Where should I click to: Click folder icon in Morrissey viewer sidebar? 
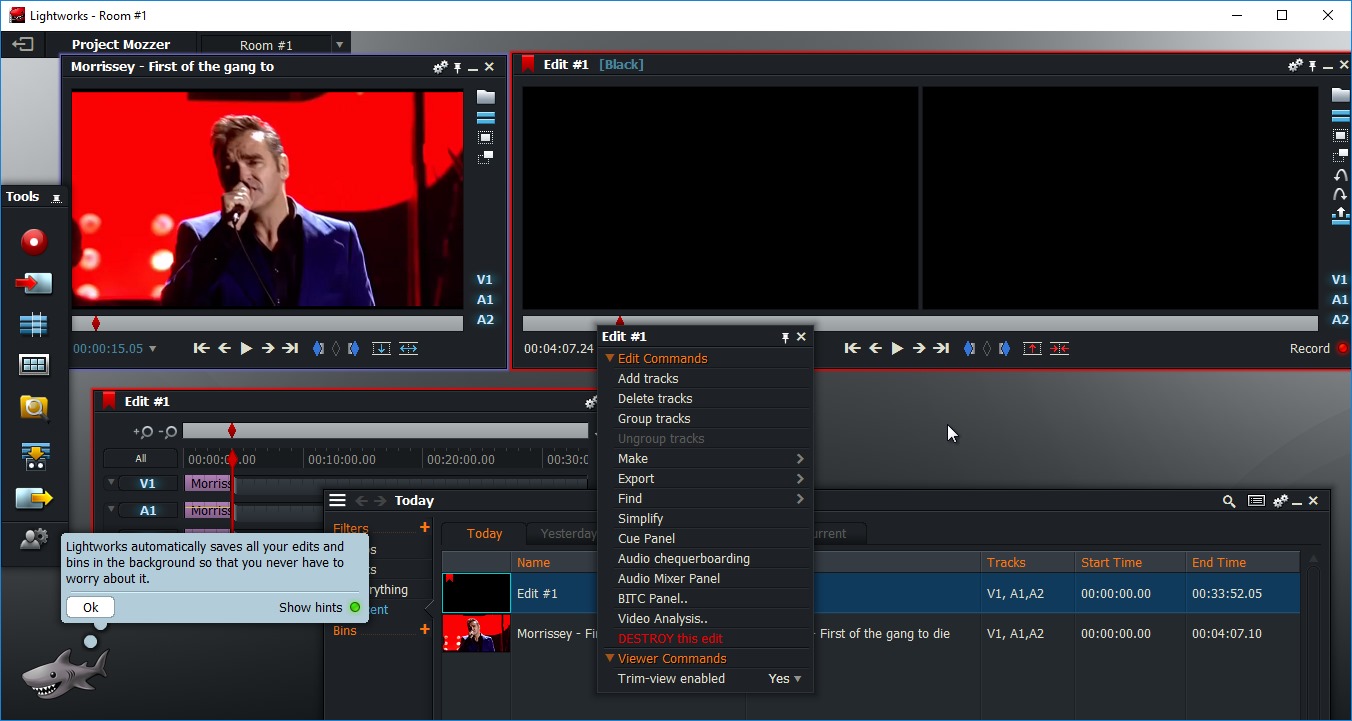click(x=486, y=97)
